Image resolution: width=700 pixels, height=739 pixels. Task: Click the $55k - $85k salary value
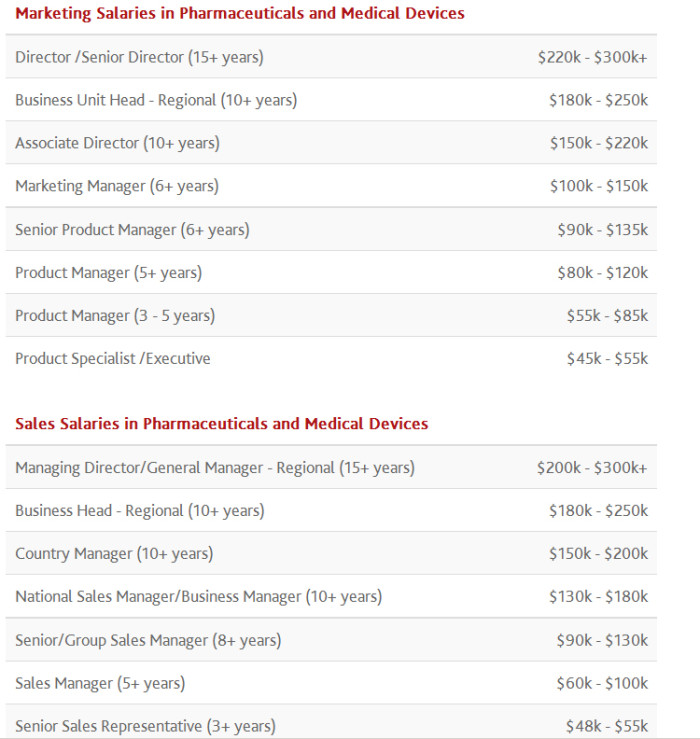click(607, 315)
